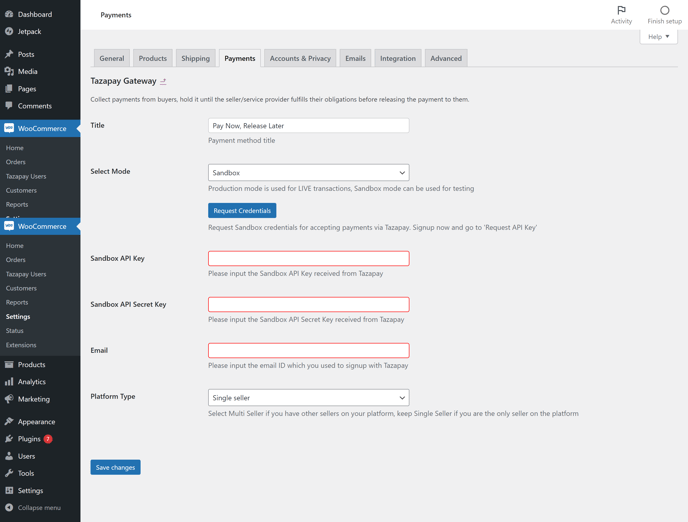This screenshot has height=522, width=688.
Task: Open Analytics bar-chart icon
Action: pyautogui.click(x=9, y=382)
